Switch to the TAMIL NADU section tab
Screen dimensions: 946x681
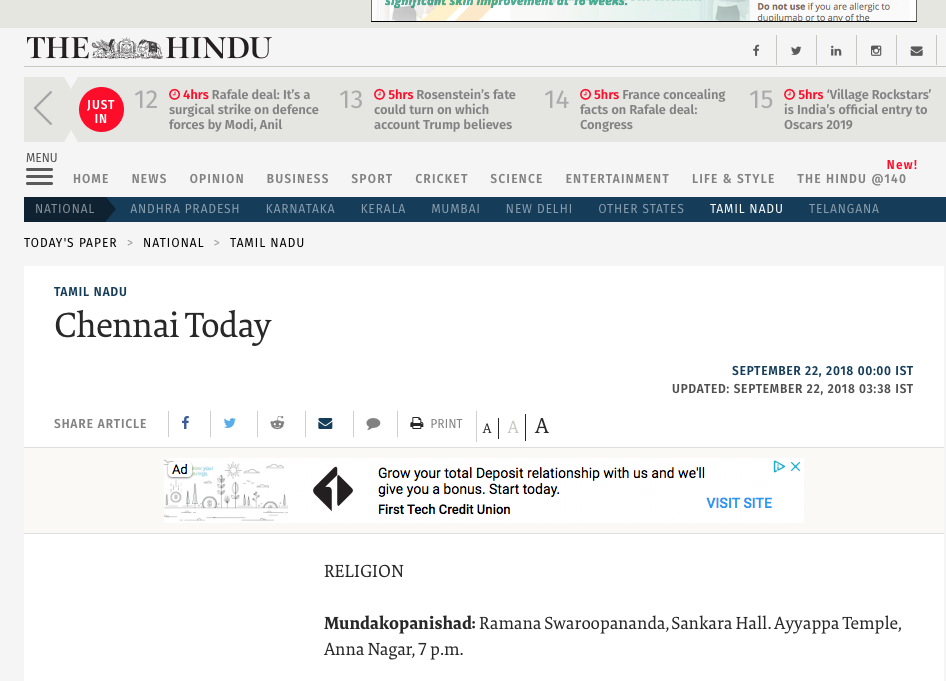click(746, 209)
